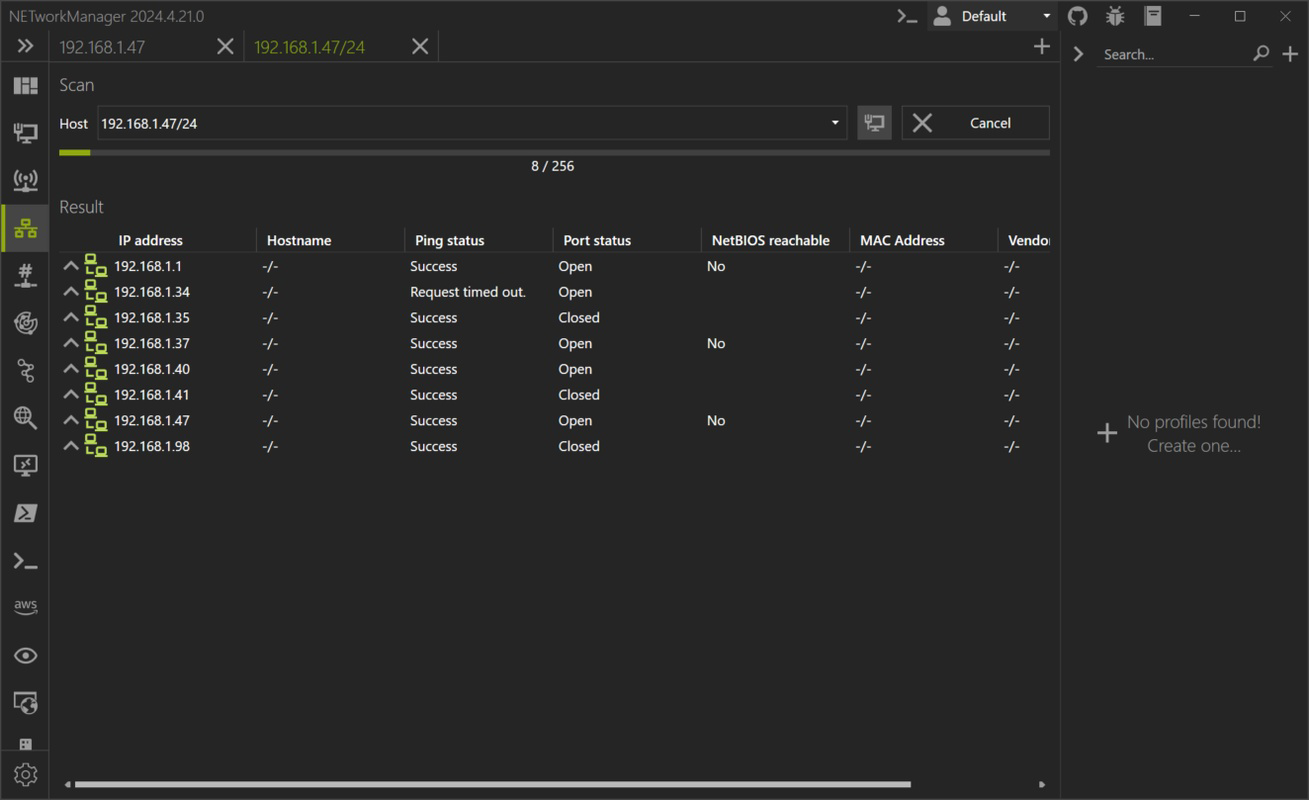Click the device icon for 192.168.1.1

96,266
